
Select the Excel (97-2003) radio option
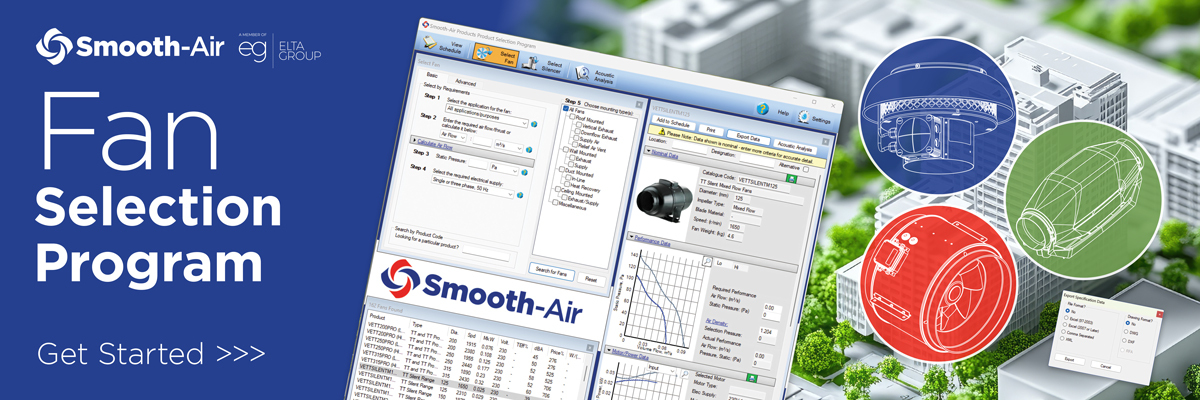[1066, 317]
